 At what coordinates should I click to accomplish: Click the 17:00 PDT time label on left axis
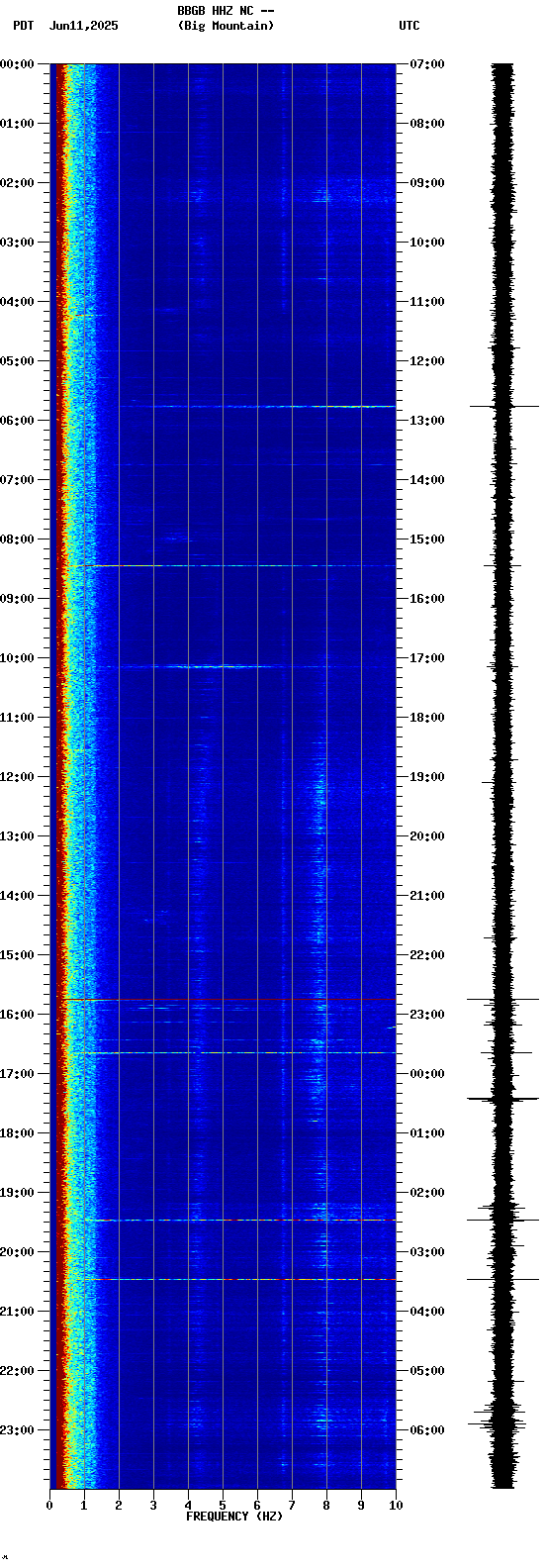coord(18,1074)
